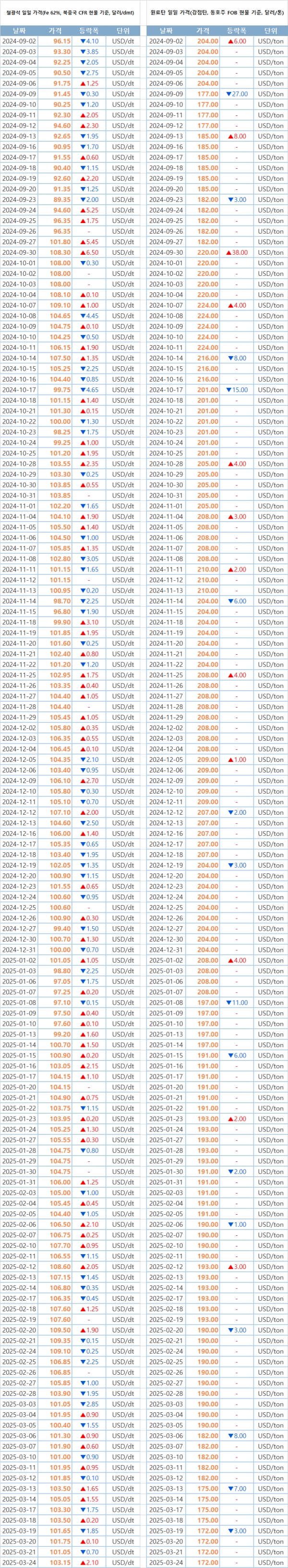The image size is (288, 1568).
Task: Click the ▲5.25 rise in iron ore table
Action: 89,211
